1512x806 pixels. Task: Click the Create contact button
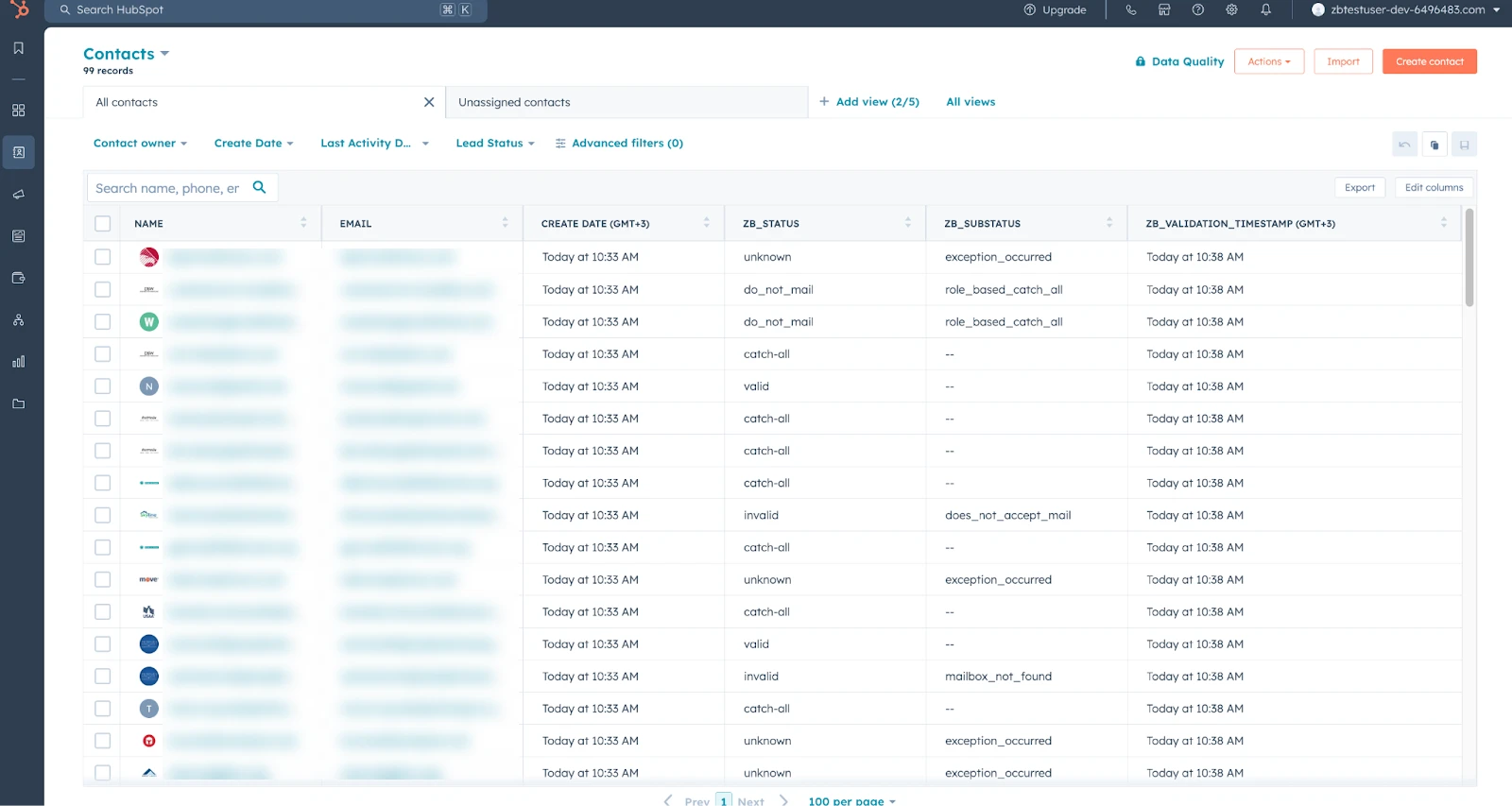pos(1429,61)
